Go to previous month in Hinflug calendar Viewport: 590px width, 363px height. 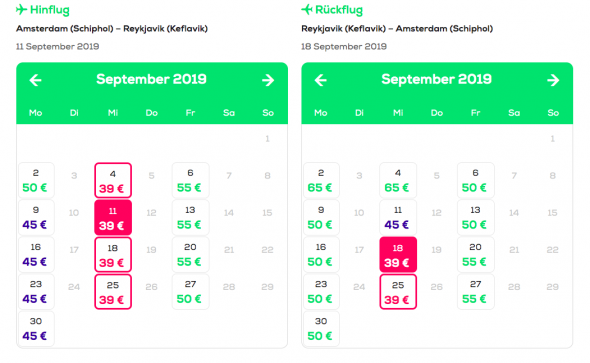click(x=35, y=80)
